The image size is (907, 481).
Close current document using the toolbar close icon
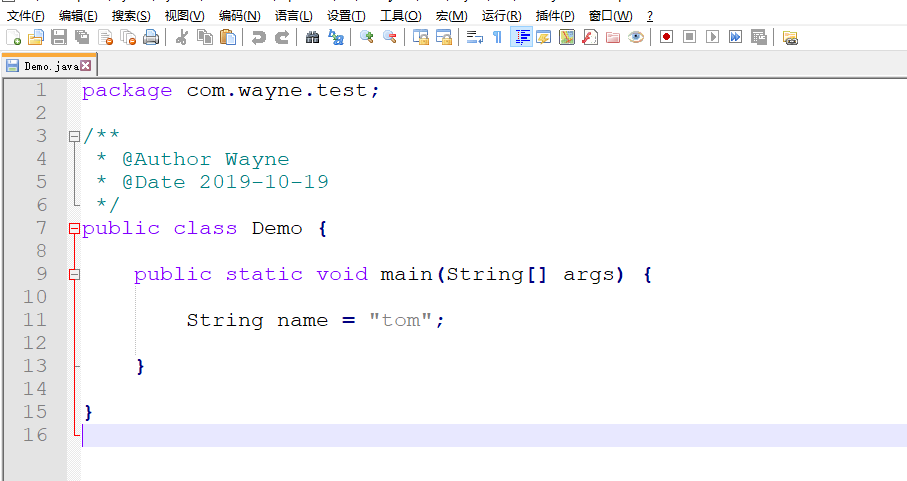[x=105, y=38]
